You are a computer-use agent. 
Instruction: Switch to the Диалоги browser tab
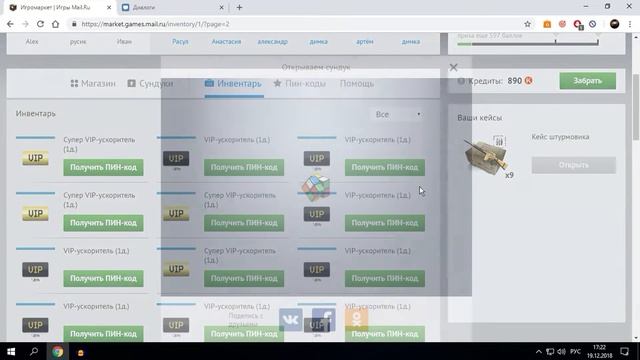point(173,7)
